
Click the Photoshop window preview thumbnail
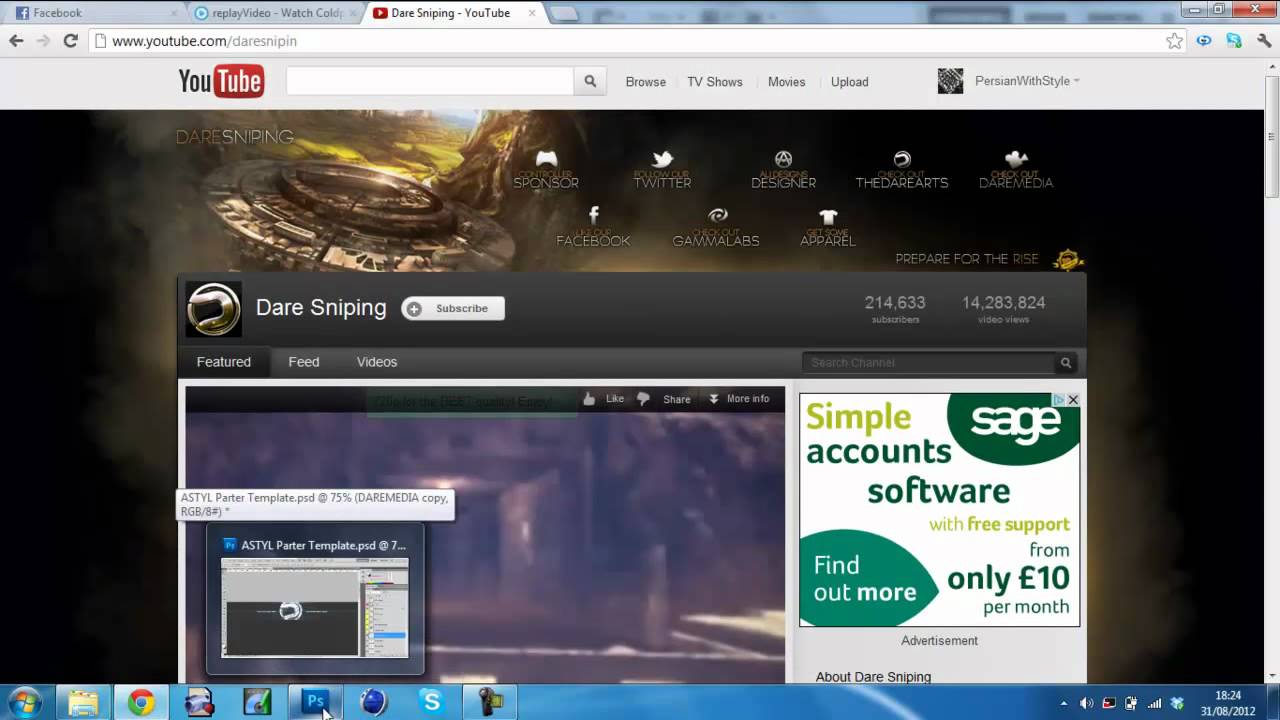coord(315,607)
